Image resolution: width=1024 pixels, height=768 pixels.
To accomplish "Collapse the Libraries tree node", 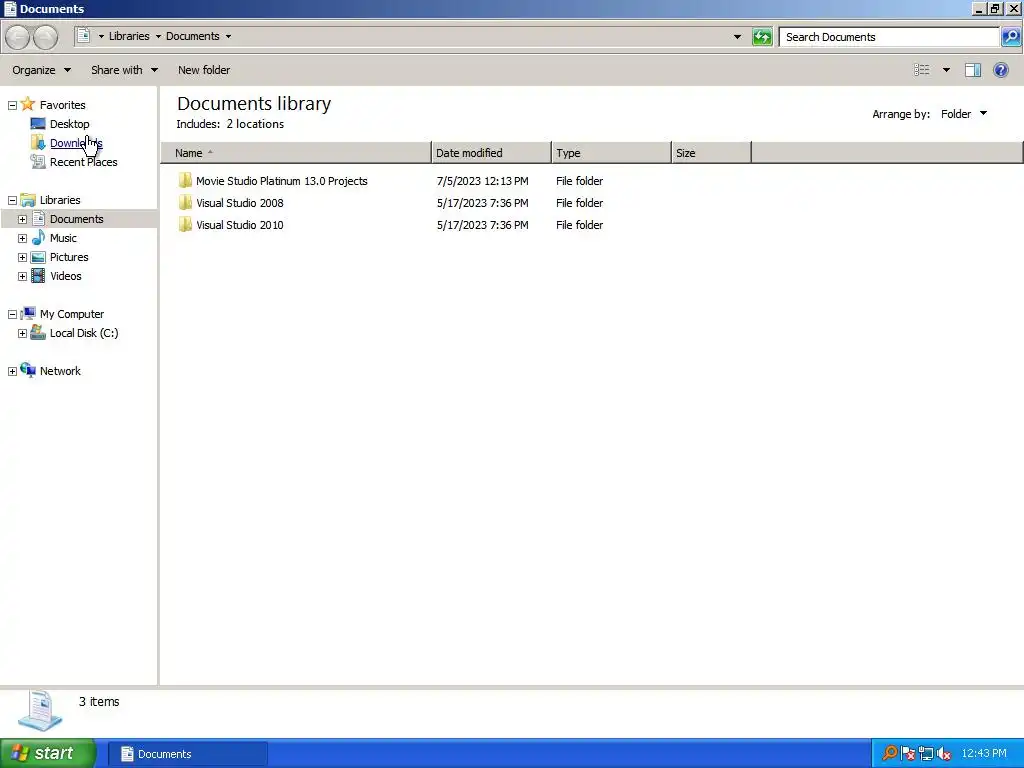I will click(12, 200).
